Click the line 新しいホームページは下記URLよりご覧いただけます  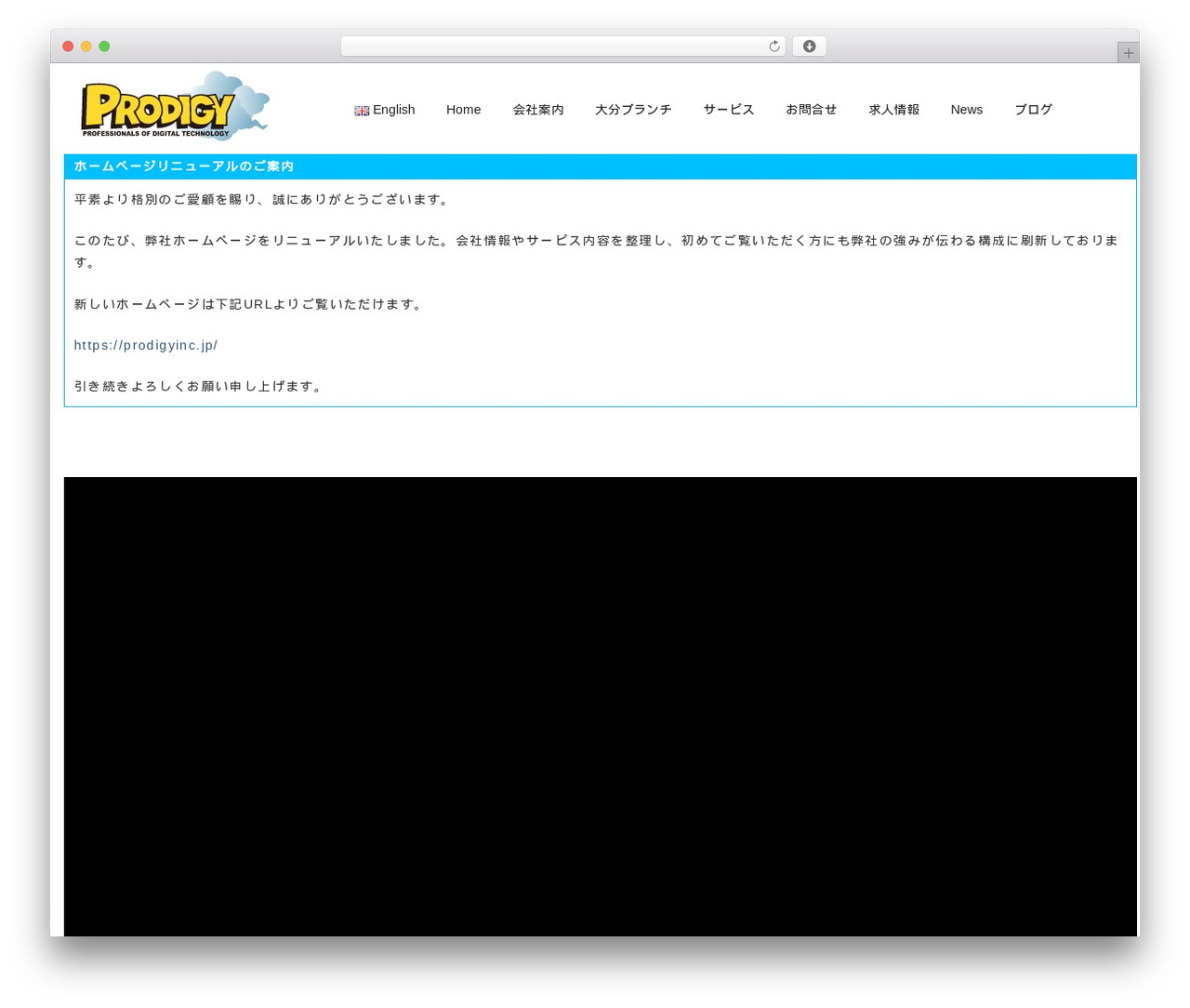tap(248, 304)
